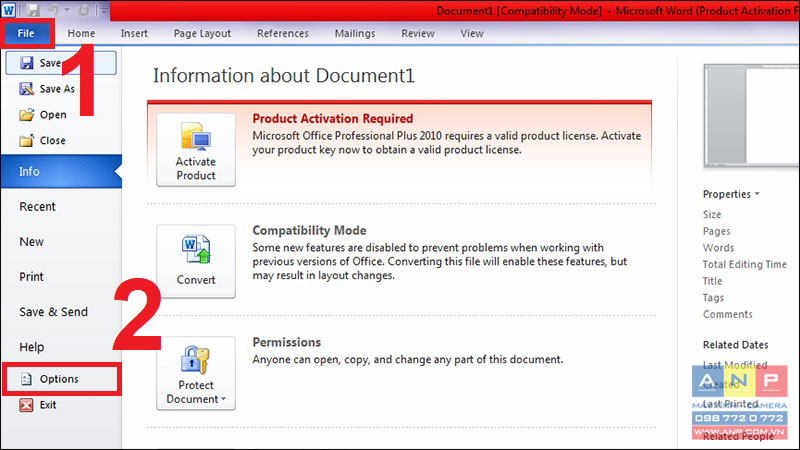Click the Pages property label
The height and width of the screenshot is (450, 800).
tap(716, 231)
